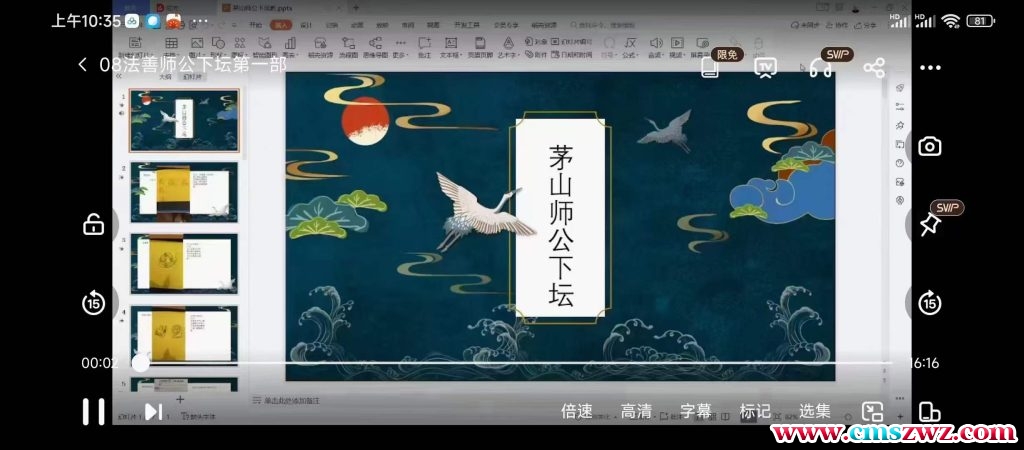Open the 高清 video quality selector
The width and height of the screenshot is (1024, 450).
click(636, 411)
